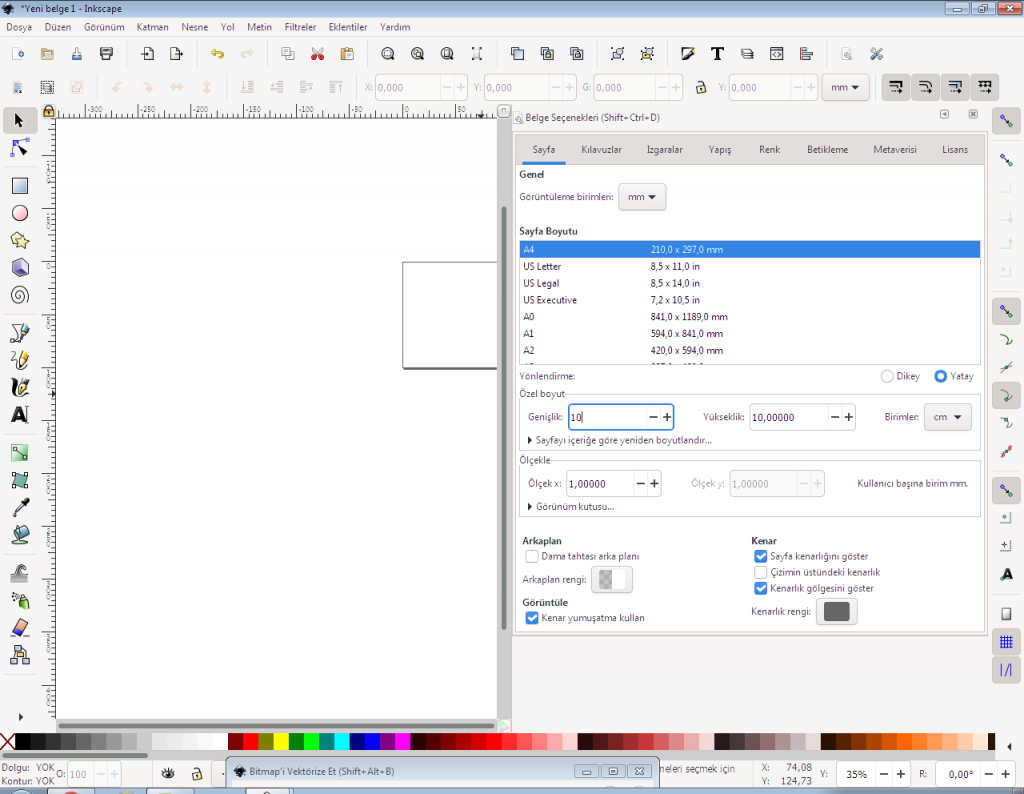Open the Filtreler menu
Image resolution: width=1024 pixels, height=794 pixels.
[300, 27]
